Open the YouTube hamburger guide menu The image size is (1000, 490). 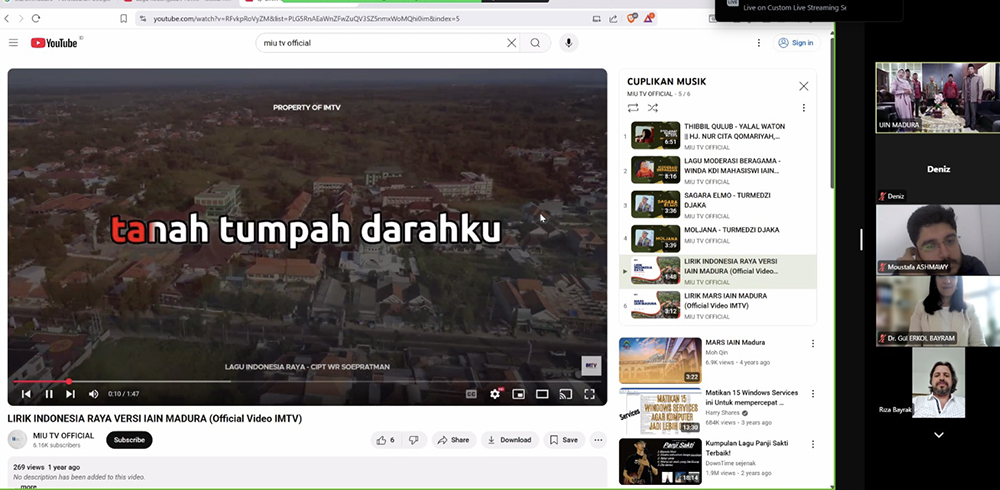coord(13,43)
